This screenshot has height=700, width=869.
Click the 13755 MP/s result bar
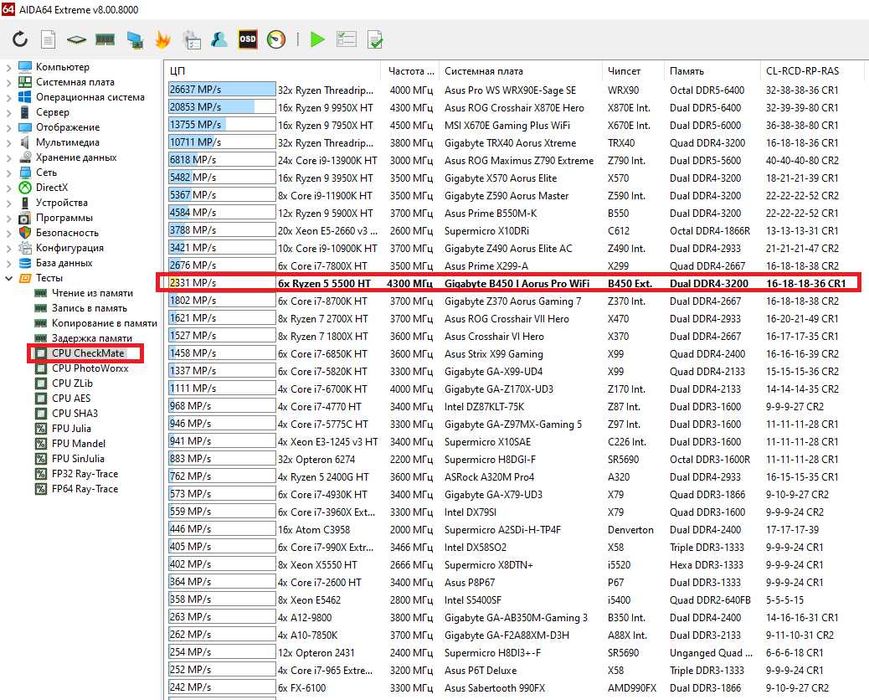click(x=222, y=125)
